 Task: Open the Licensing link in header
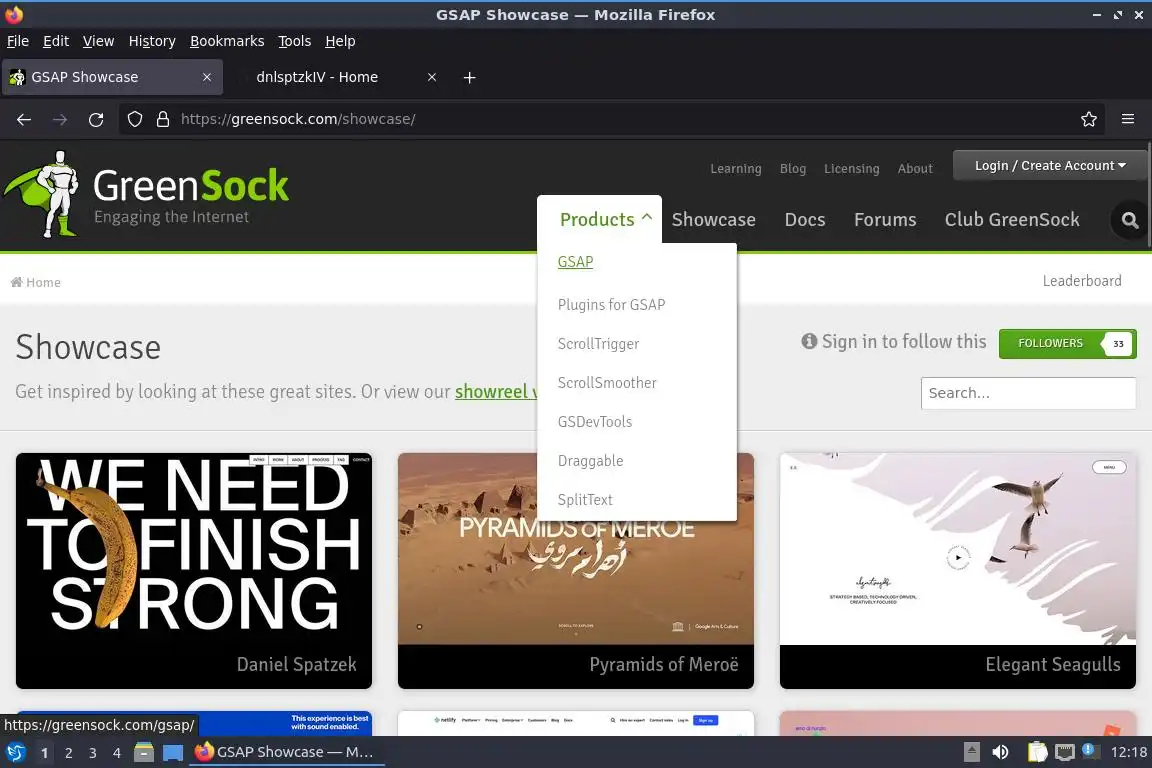pyautogui.click(x=852, y=168)
